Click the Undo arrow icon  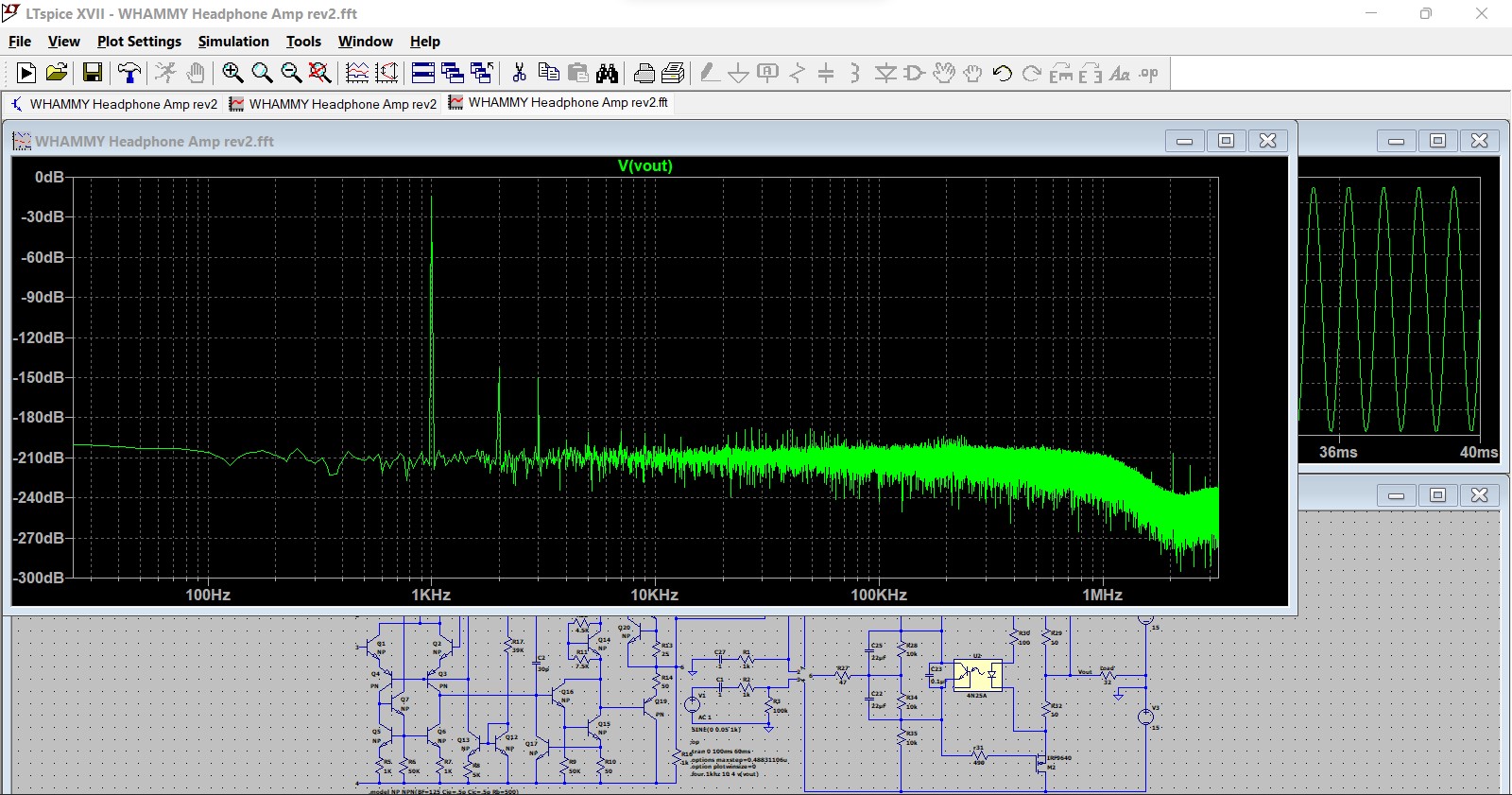[1003, 73]
